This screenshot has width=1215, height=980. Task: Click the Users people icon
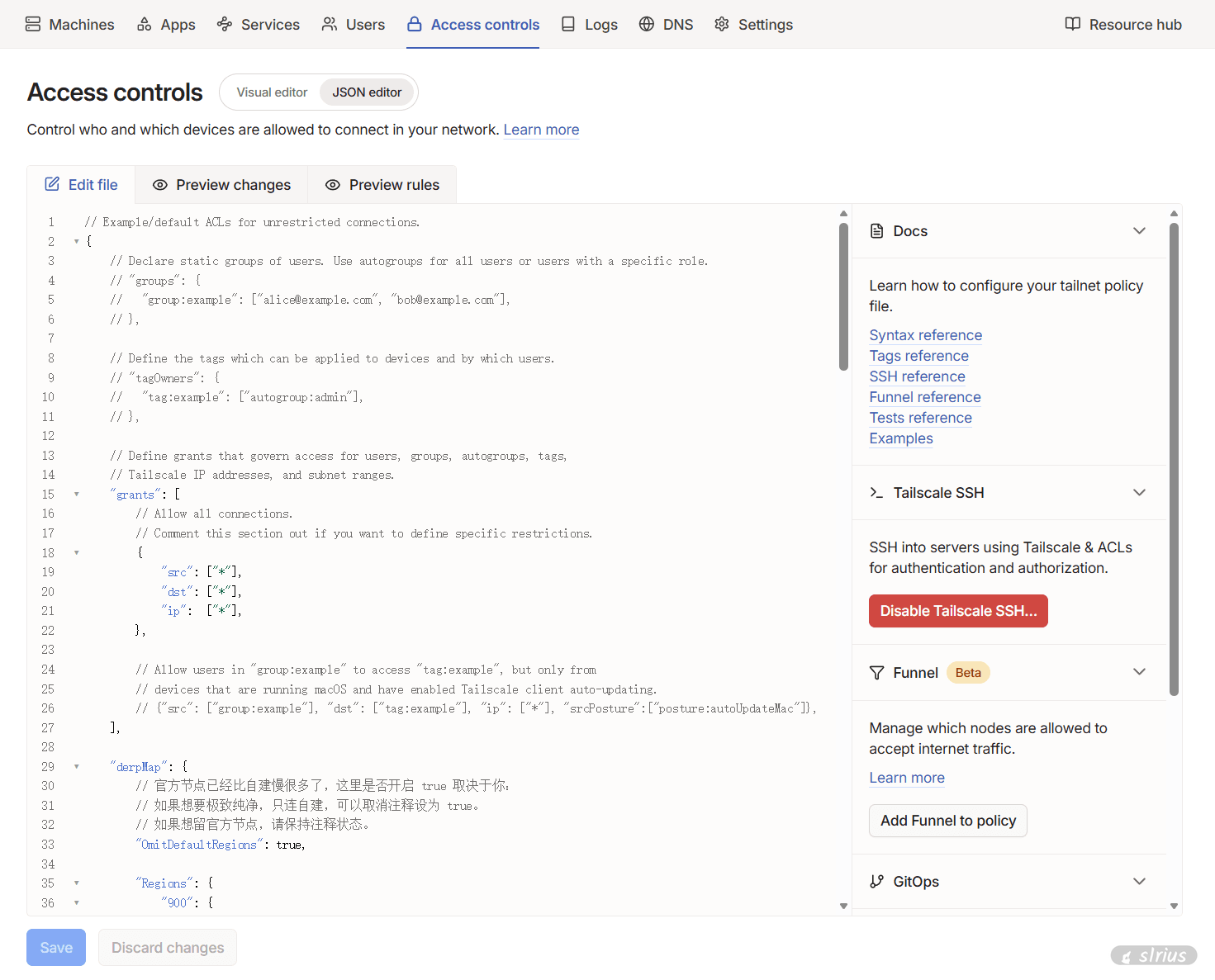click(x=330, y=24)
